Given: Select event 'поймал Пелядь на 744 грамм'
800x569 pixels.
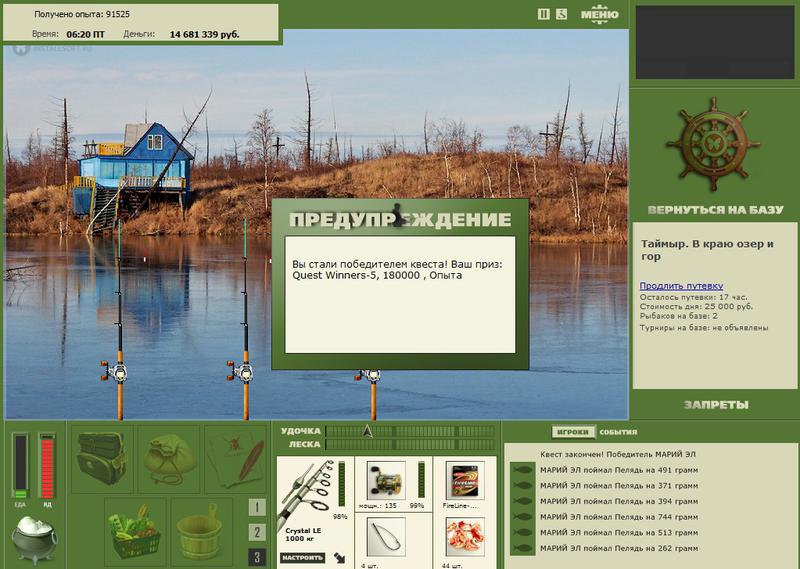Looking at the screenshot, I should click(619, 517).
